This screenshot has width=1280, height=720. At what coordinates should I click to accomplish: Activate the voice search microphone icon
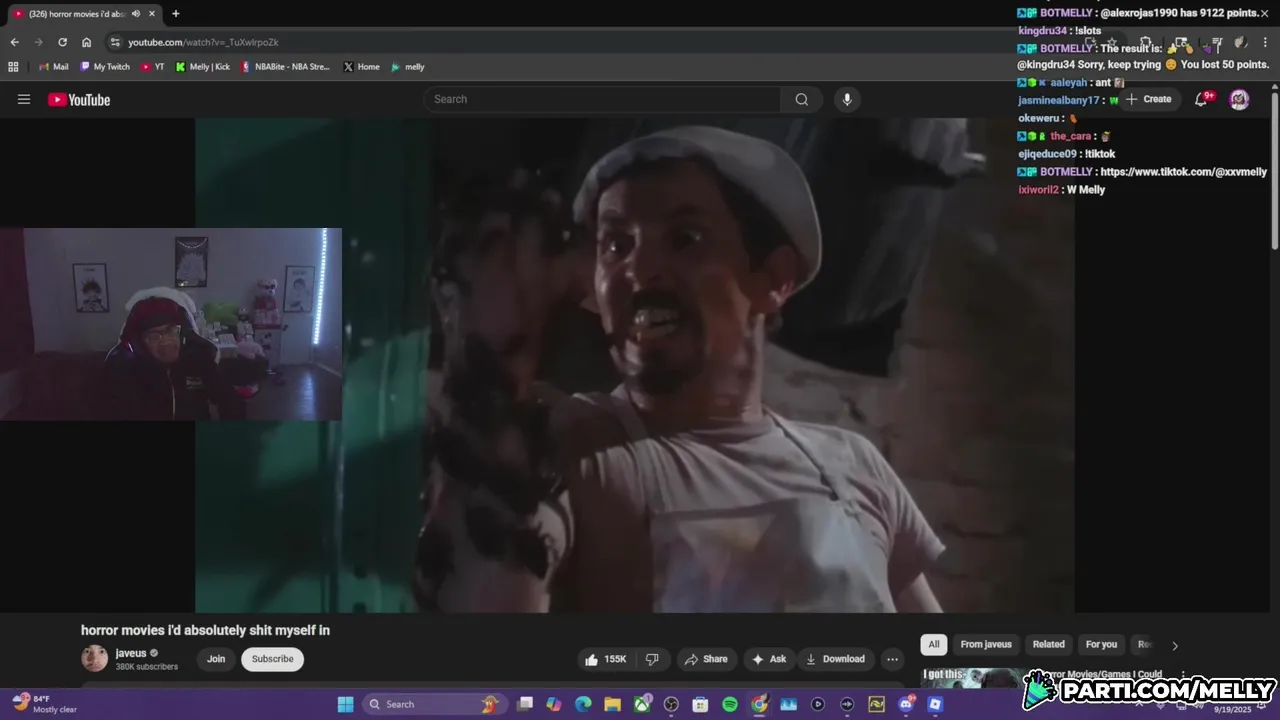[x=847, y=99]
